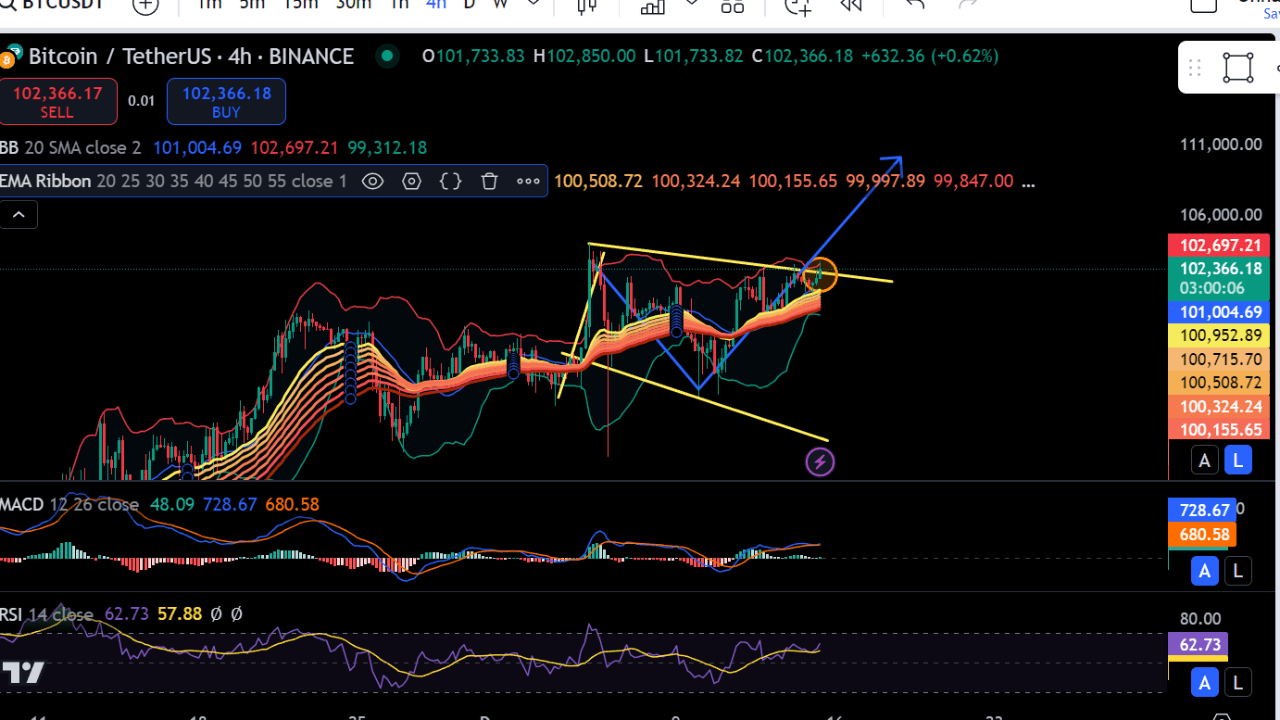This screenshot has height=720, width=1280.
Task: Select the orange circle drawing on chart
Action: click(x=820, y=275)
